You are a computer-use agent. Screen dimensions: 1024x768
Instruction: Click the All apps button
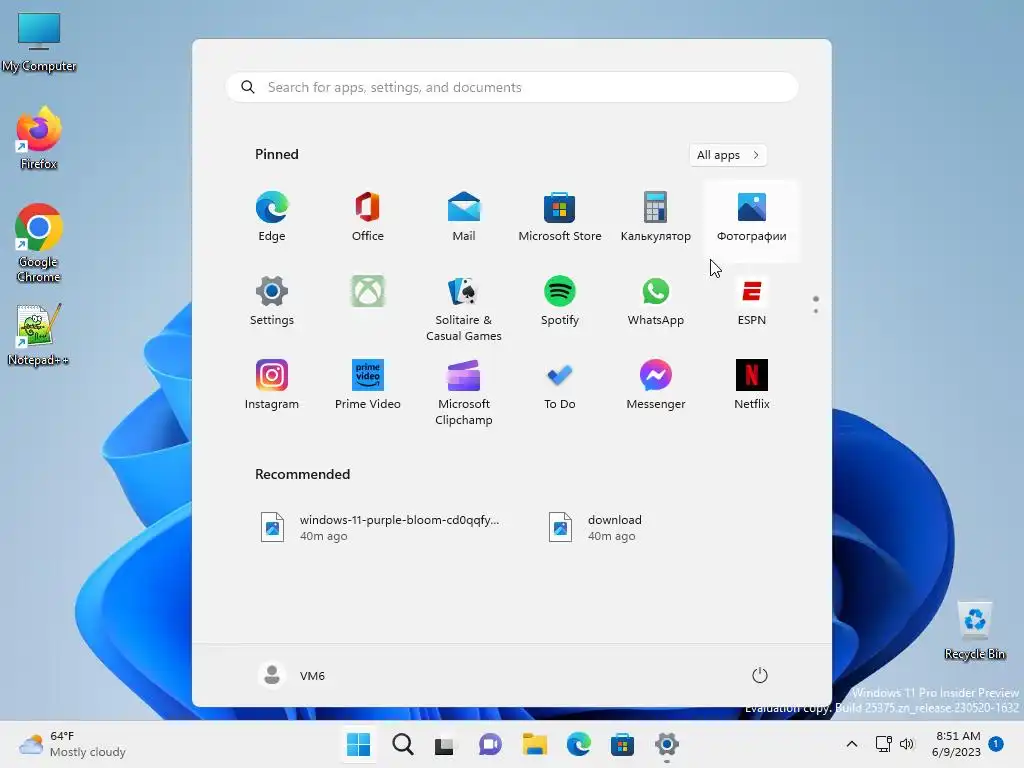728,155
